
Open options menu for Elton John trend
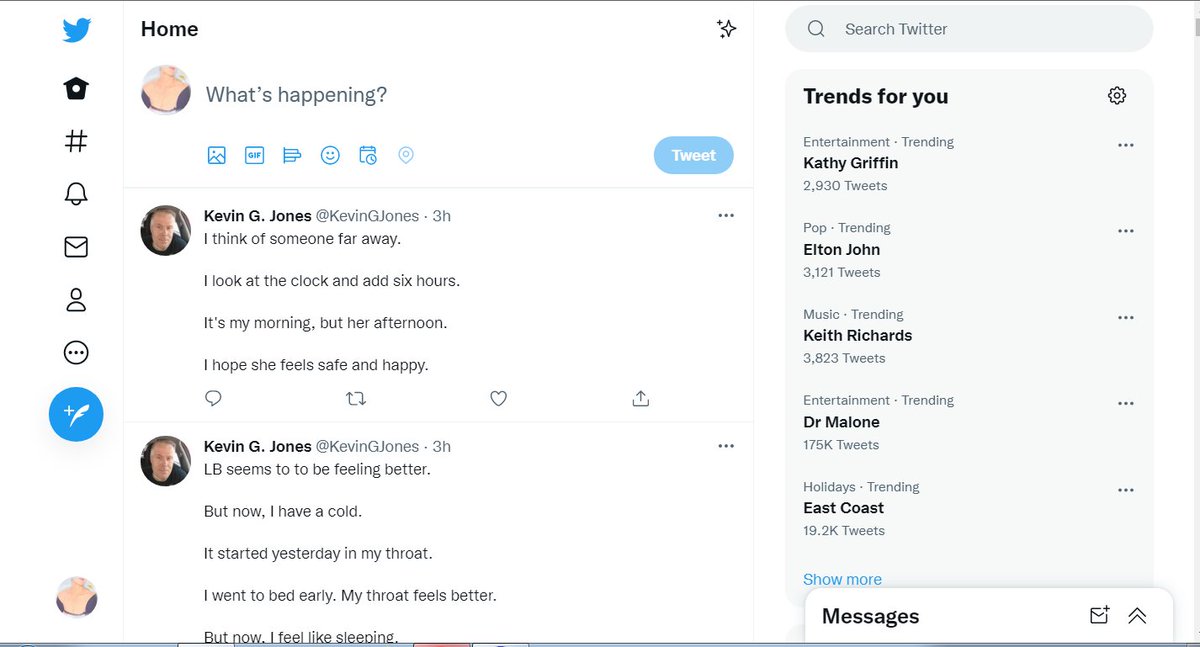[1126, 231]
